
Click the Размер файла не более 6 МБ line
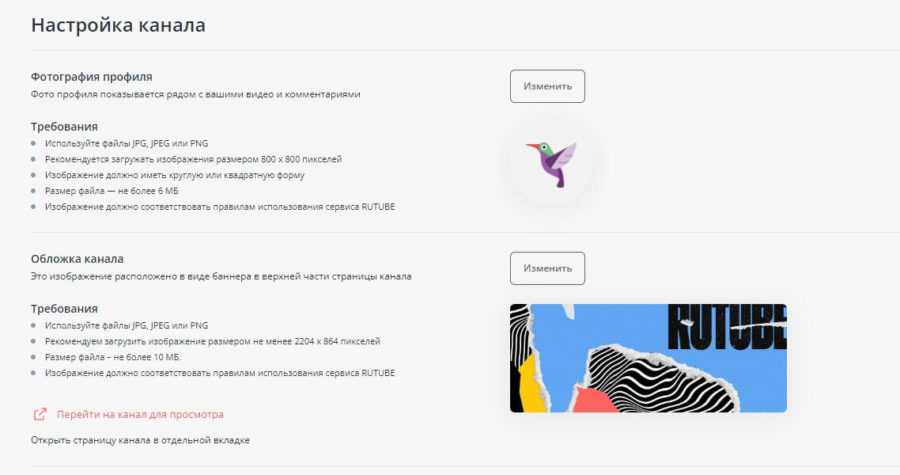click(x=111, y=190)
